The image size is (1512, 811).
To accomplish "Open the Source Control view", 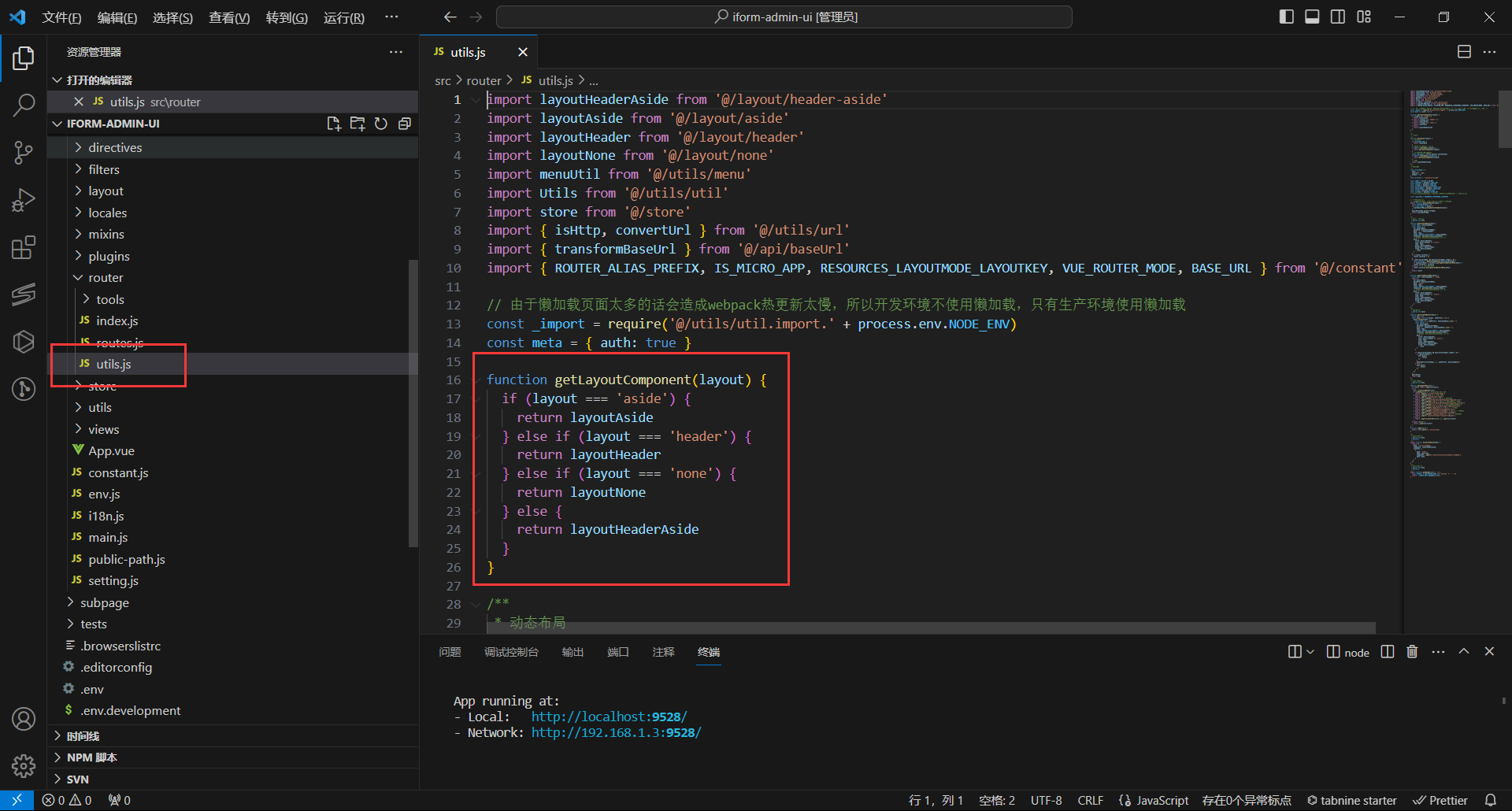I will 24,153.
